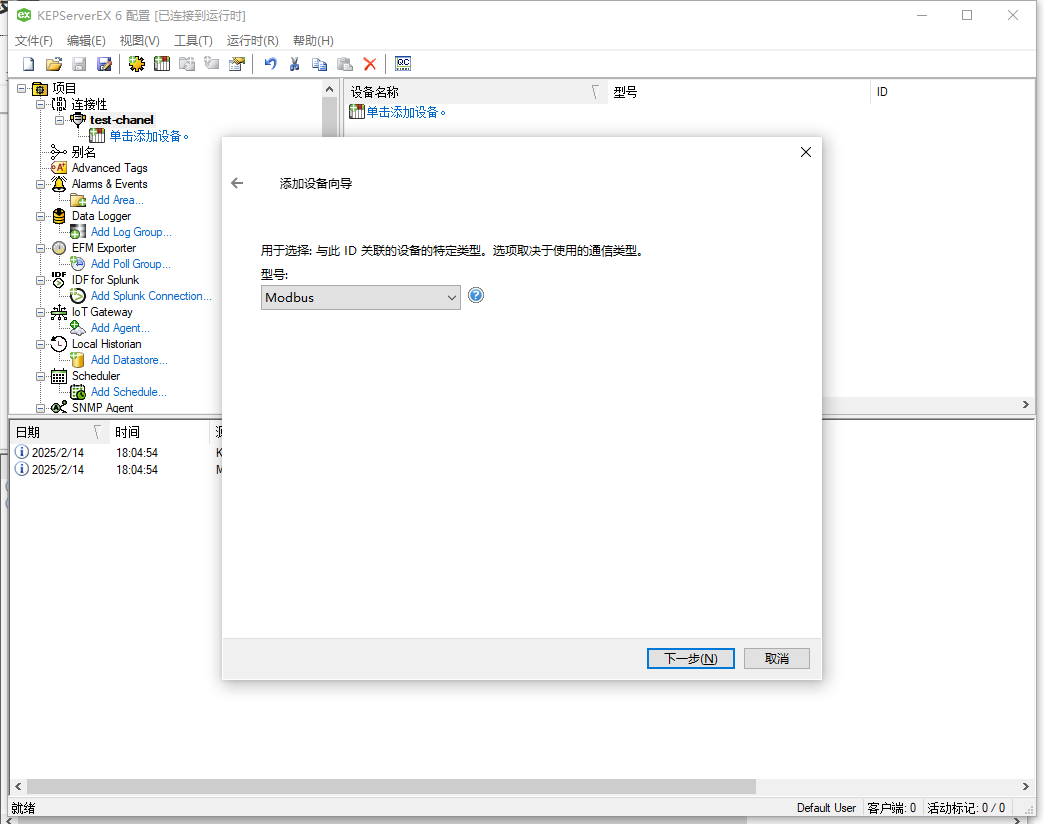
Task: Open the 运行时(R) menu
Action: (x=252, y=41)
